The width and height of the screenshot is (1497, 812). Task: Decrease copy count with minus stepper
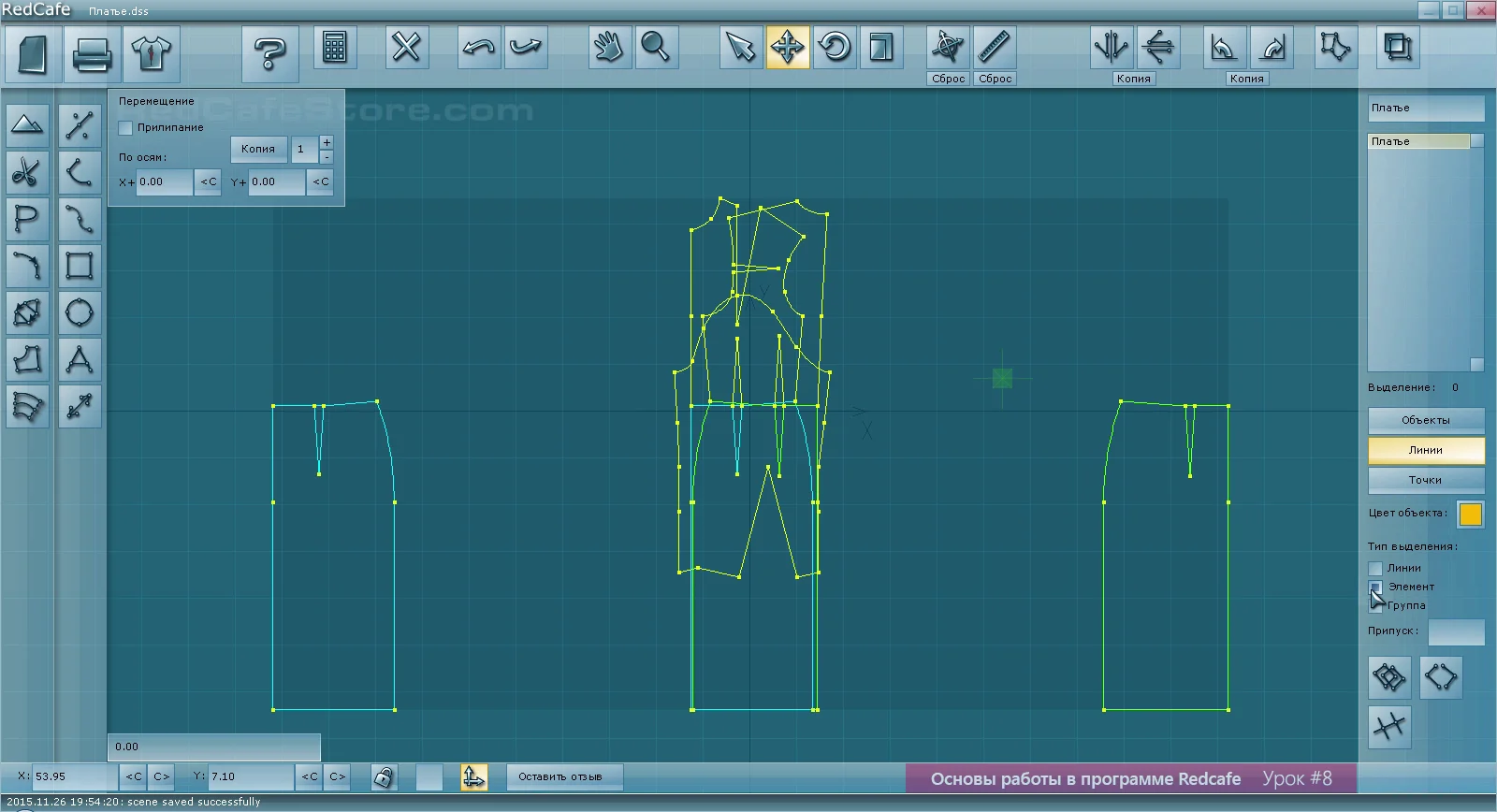click(327, 156)
